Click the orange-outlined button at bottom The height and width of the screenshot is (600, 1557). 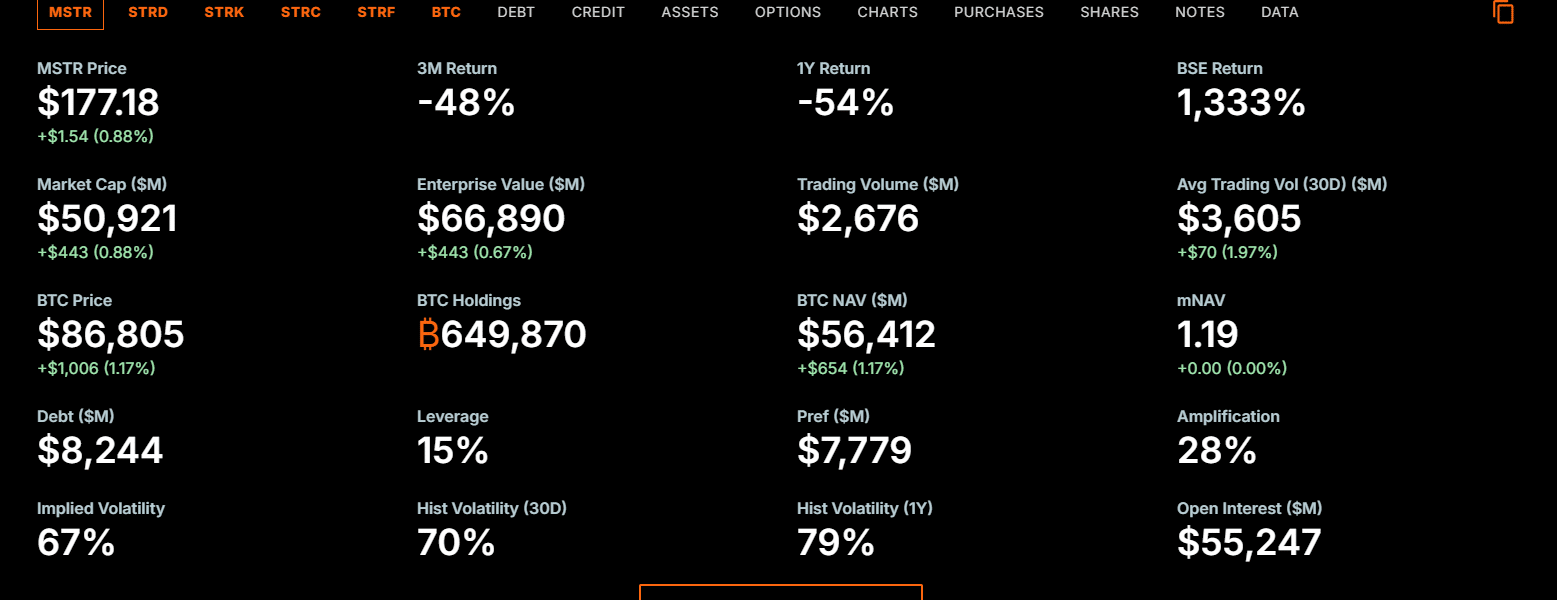pyautogui.click(x=780, y=592)
